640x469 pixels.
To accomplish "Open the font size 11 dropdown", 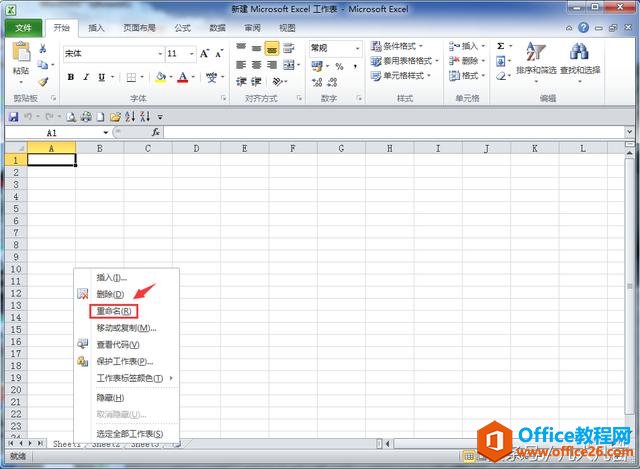I will (191, 53).
